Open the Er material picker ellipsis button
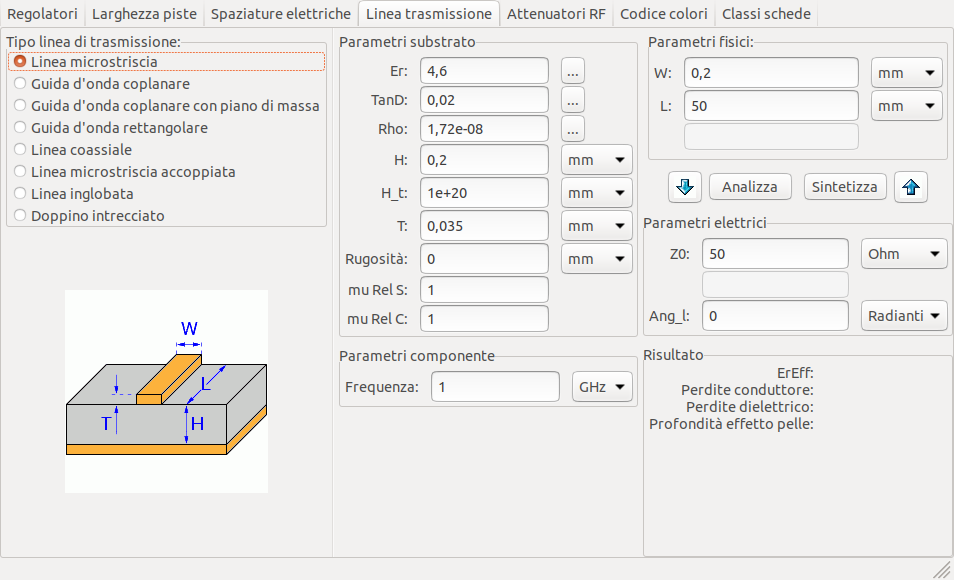954x580 pixels. (x=572, y=72)
